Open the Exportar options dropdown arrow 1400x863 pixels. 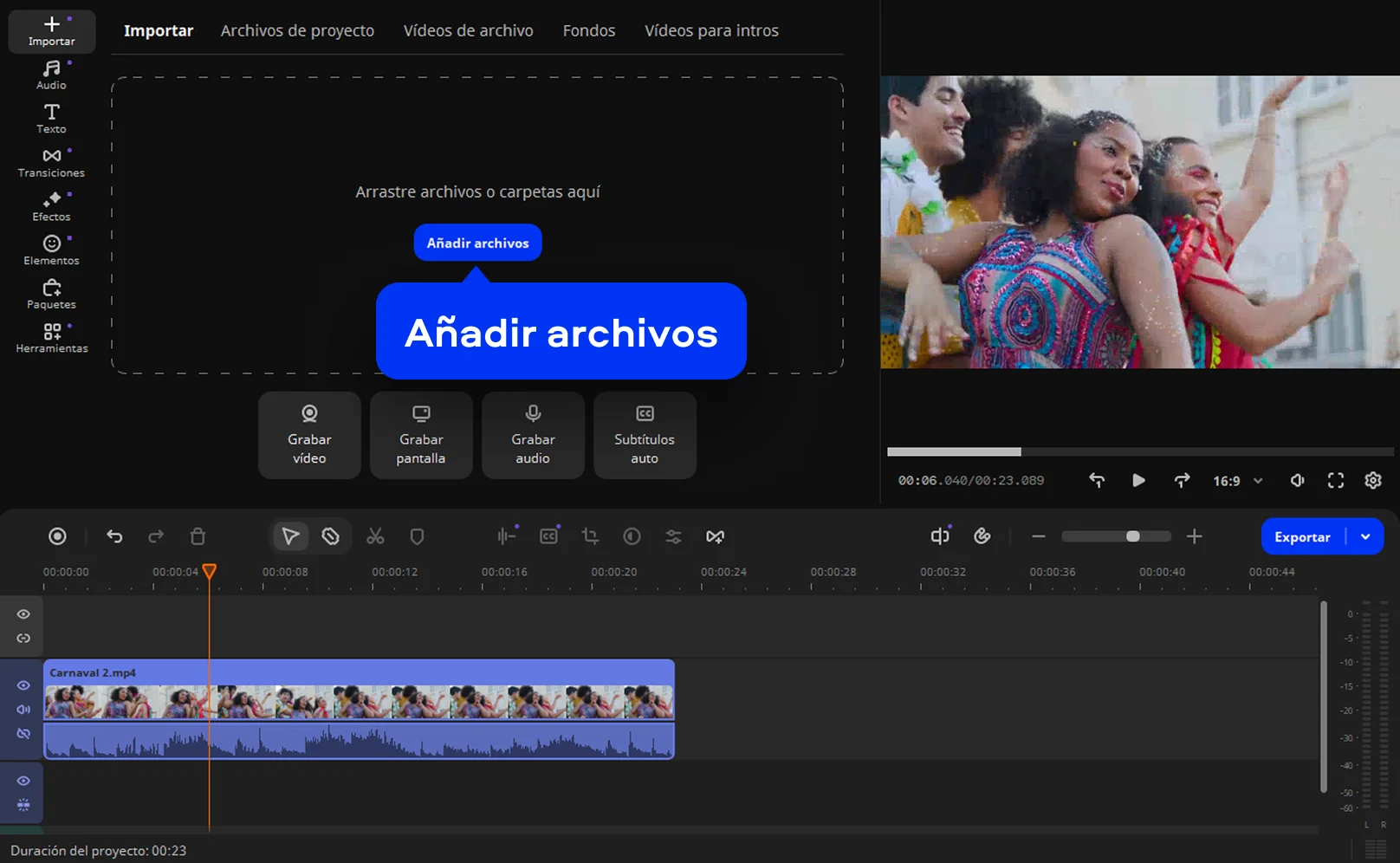[1365, 536]
